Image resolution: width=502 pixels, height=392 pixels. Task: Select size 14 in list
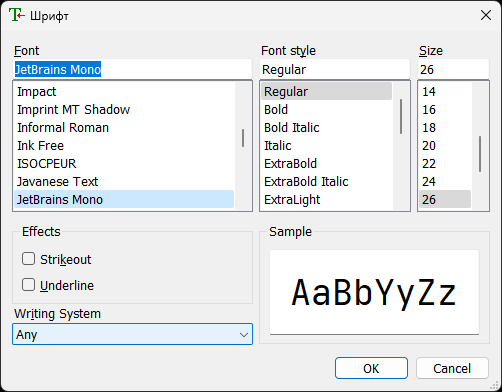[445, 91]
